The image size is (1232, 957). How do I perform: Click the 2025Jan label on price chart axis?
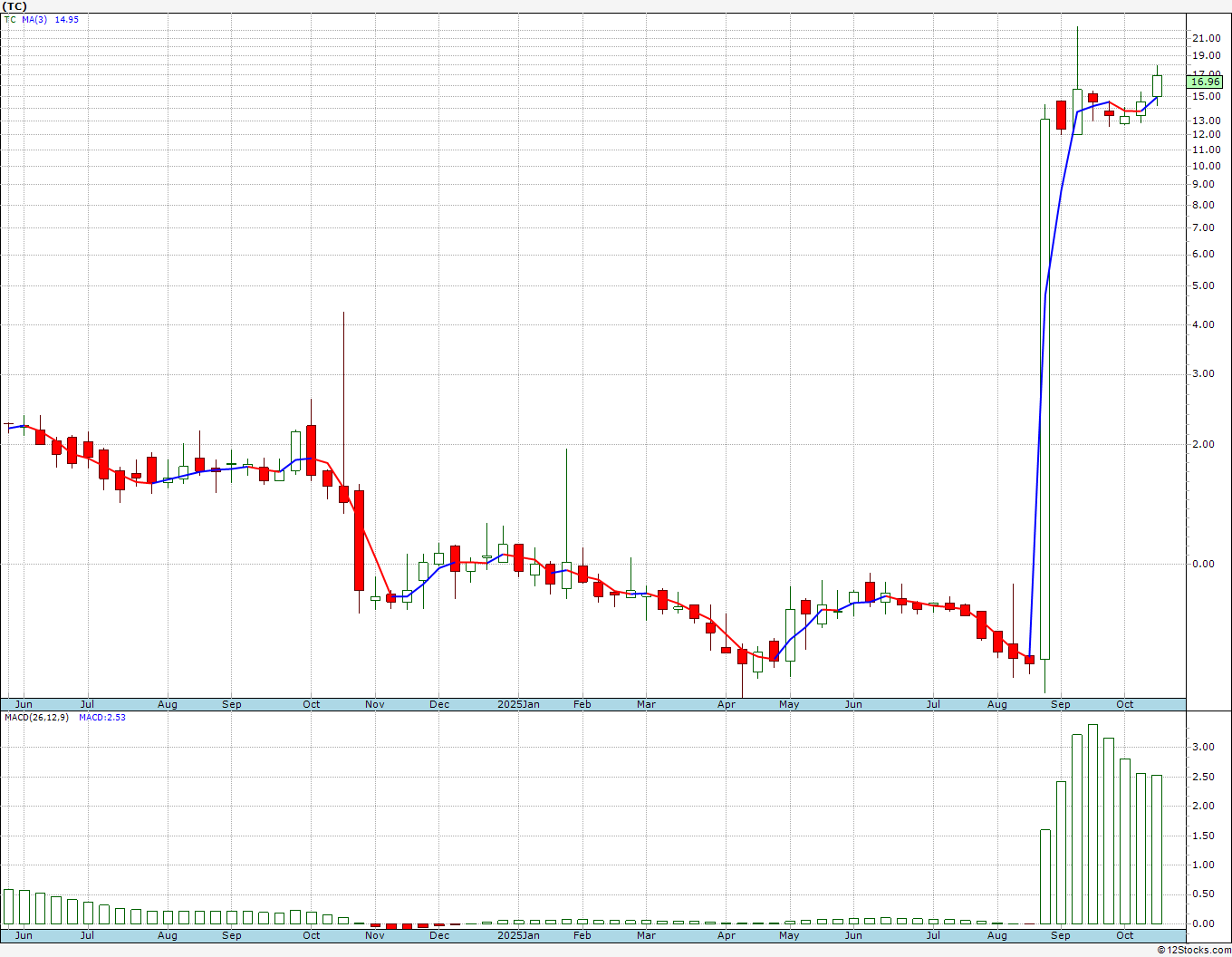click(x=518, y=704)
